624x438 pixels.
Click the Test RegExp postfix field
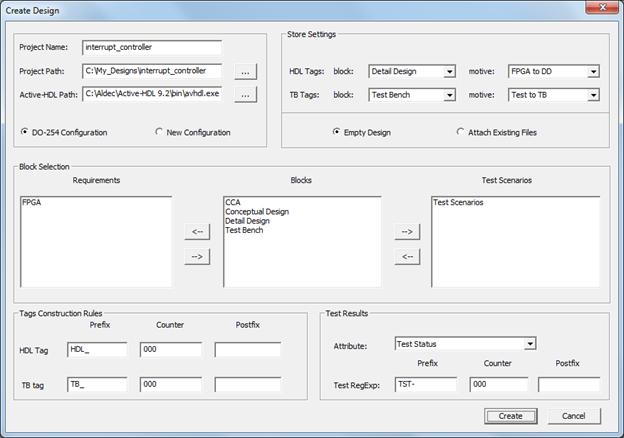[569, 385]
